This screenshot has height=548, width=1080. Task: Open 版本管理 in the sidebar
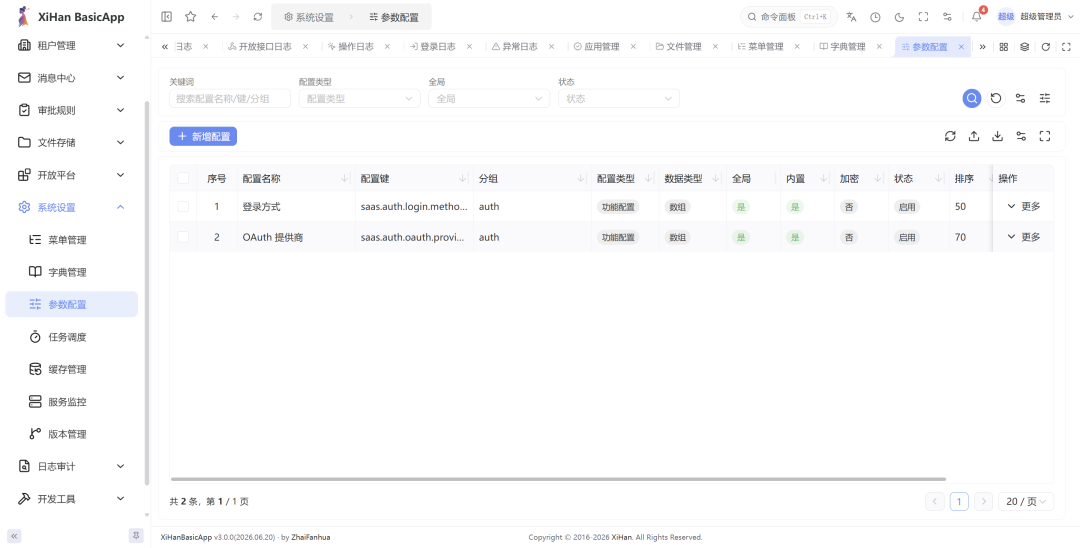click(72, 434)
